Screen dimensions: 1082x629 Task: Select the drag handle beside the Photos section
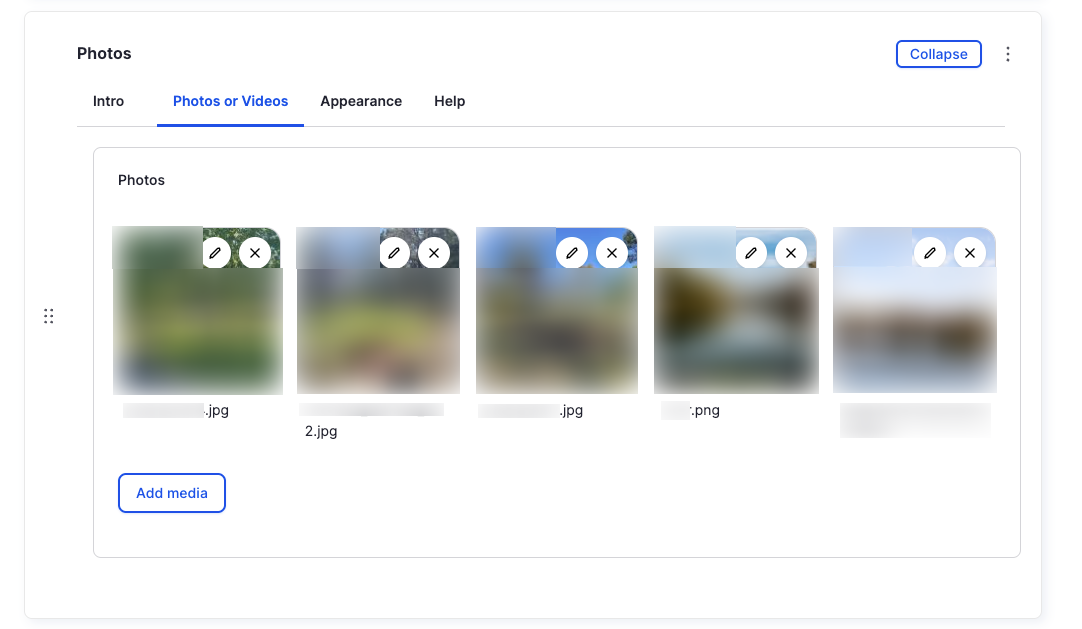point(48,315)
